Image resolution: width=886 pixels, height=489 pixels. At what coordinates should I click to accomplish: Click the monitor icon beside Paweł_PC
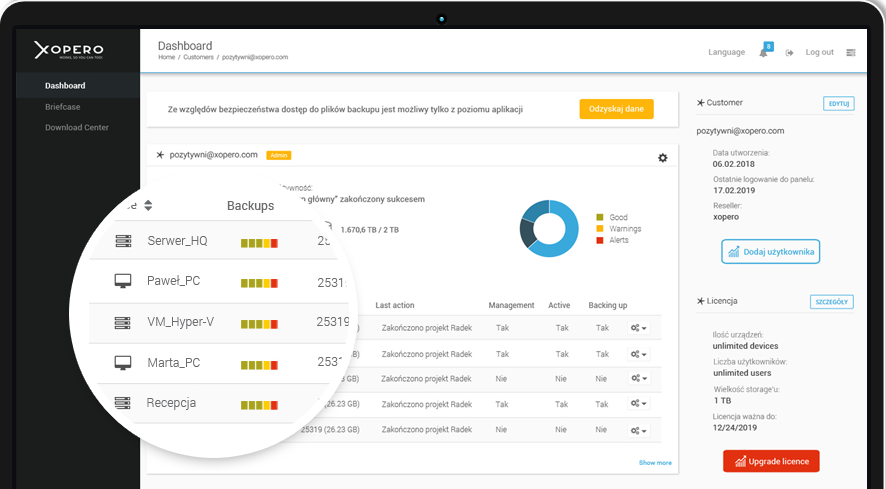124,281
